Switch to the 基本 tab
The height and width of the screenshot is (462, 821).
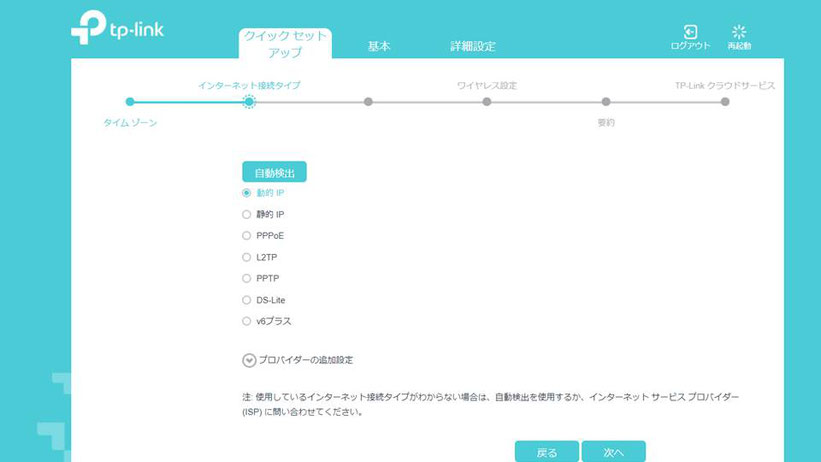[379, 46]
